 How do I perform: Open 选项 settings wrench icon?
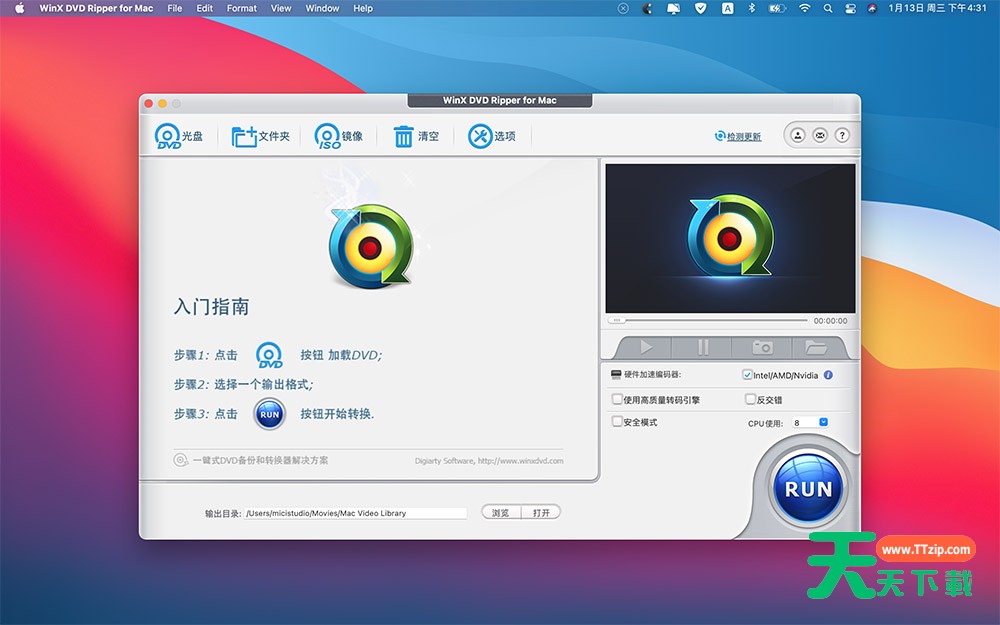point(480,136)
